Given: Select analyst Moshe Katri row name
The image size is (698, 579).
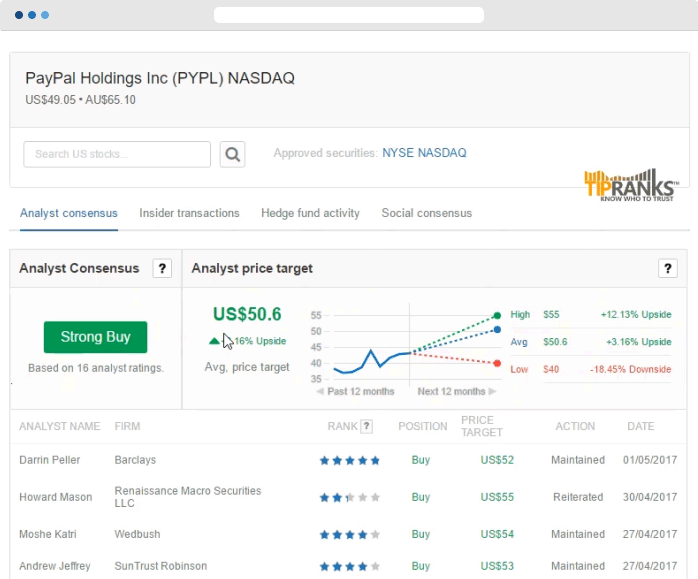Looking at the screenshot, I should point(45,535).
